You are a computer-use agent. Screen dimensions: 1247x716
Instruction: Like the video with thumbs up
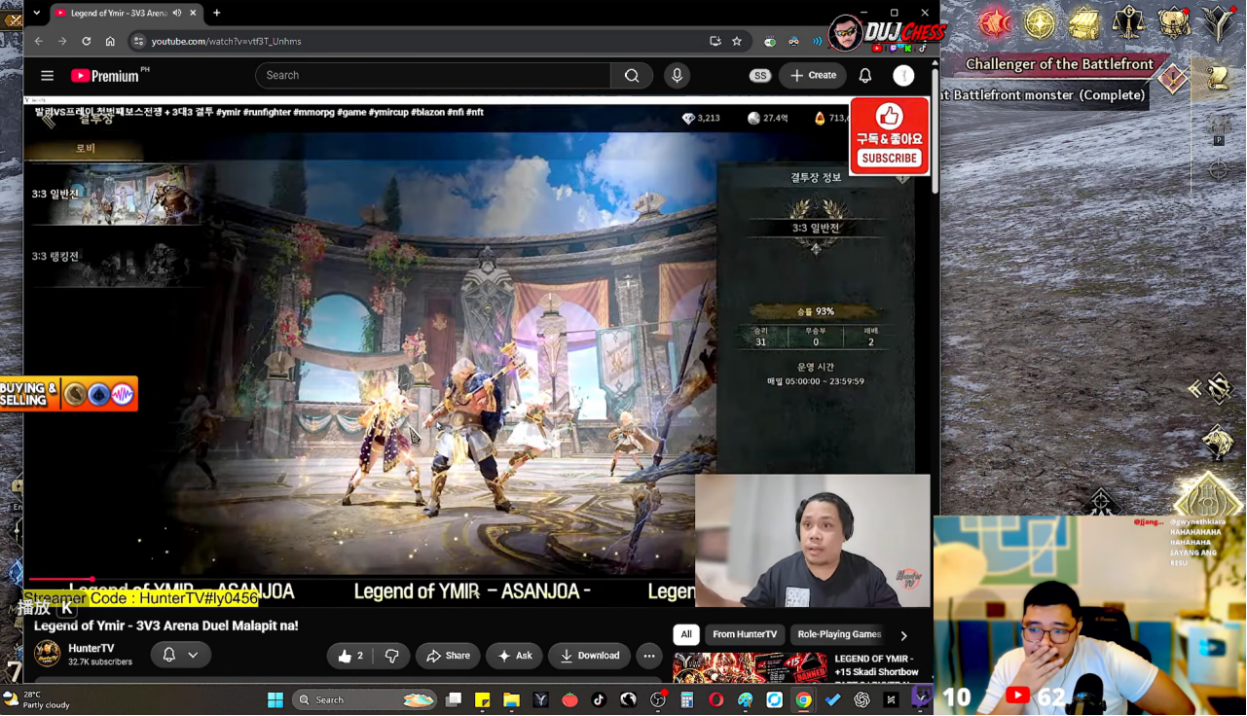(x=351, y=656)
